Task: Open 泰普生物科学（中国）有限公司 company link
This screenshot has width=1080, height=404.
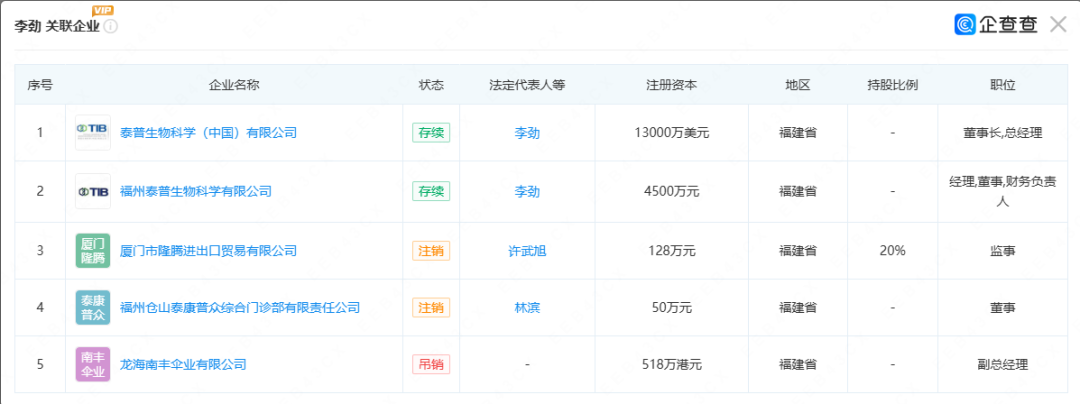Action: [x=209, y=133]
